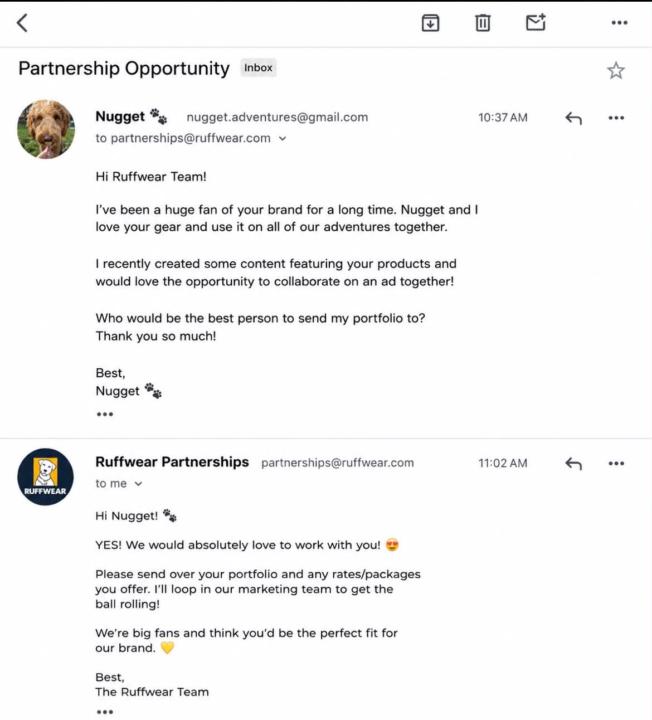Image resolution: width=652 pixels, height=720 pixels.
Task: Click the Ruffwear Partnerships sender name
Action: coord(172,462)
